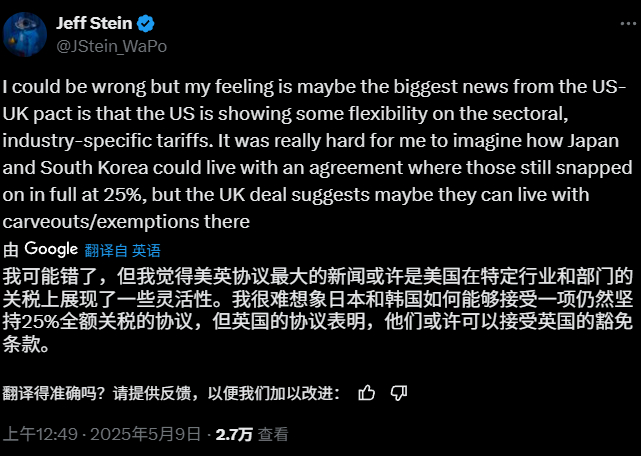The height and width of the screenshot is (456, 641).
Task: Click the 由 label before Google
Action: click(11, 250)
